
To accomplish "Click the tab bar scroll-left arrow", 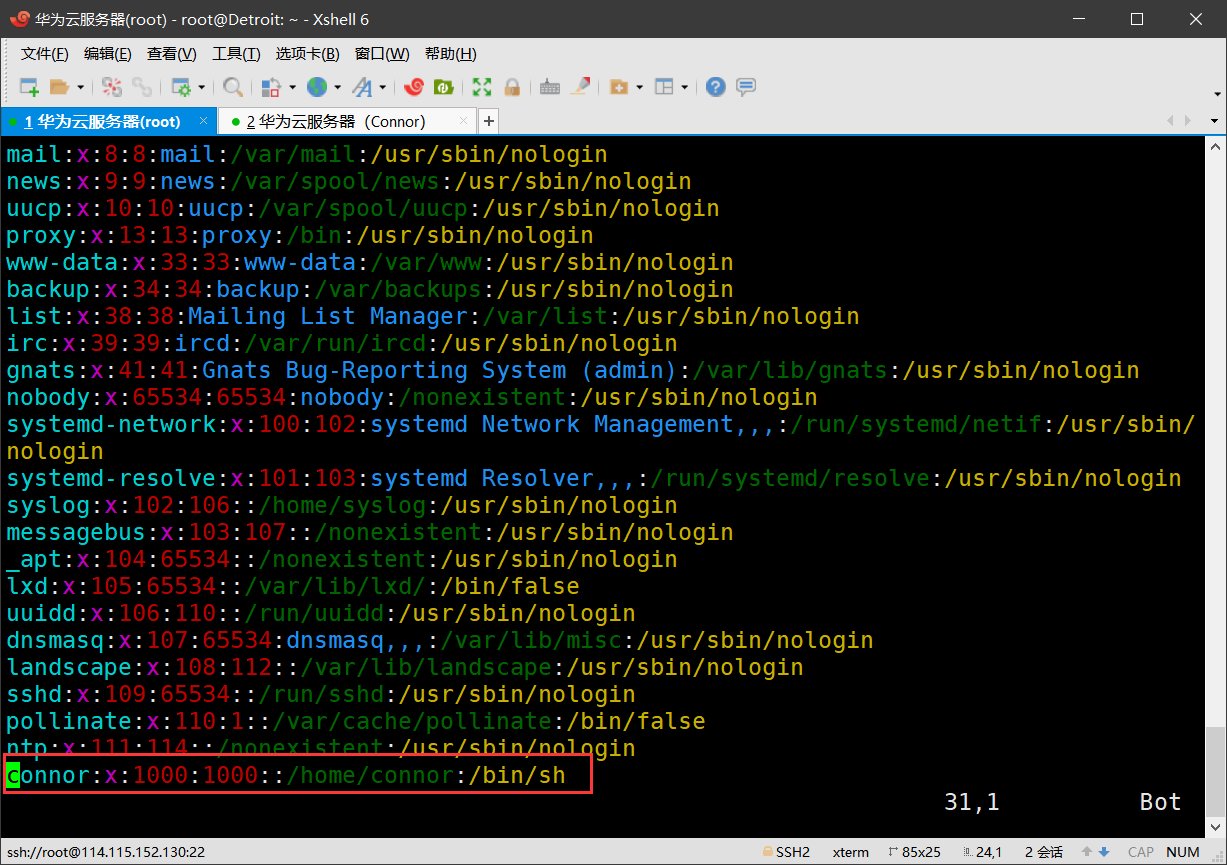I will [x=1172, y=121].
